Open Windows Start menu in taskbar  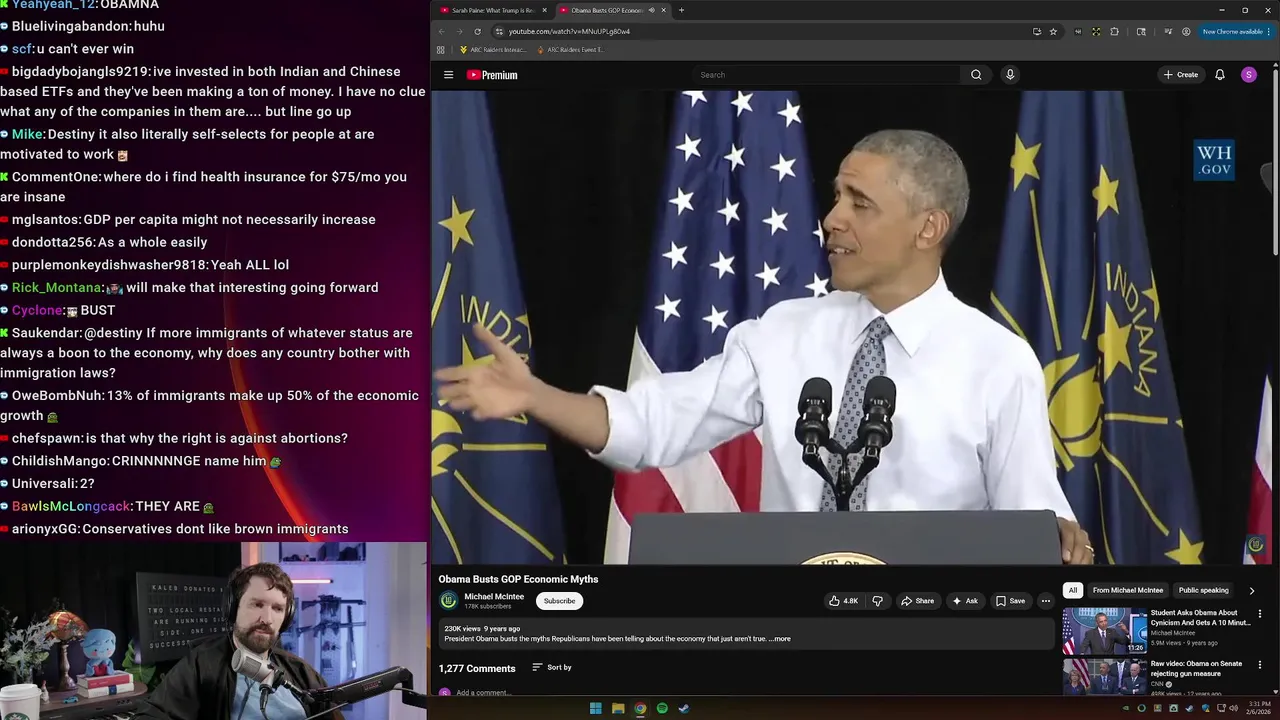[596, 708]
